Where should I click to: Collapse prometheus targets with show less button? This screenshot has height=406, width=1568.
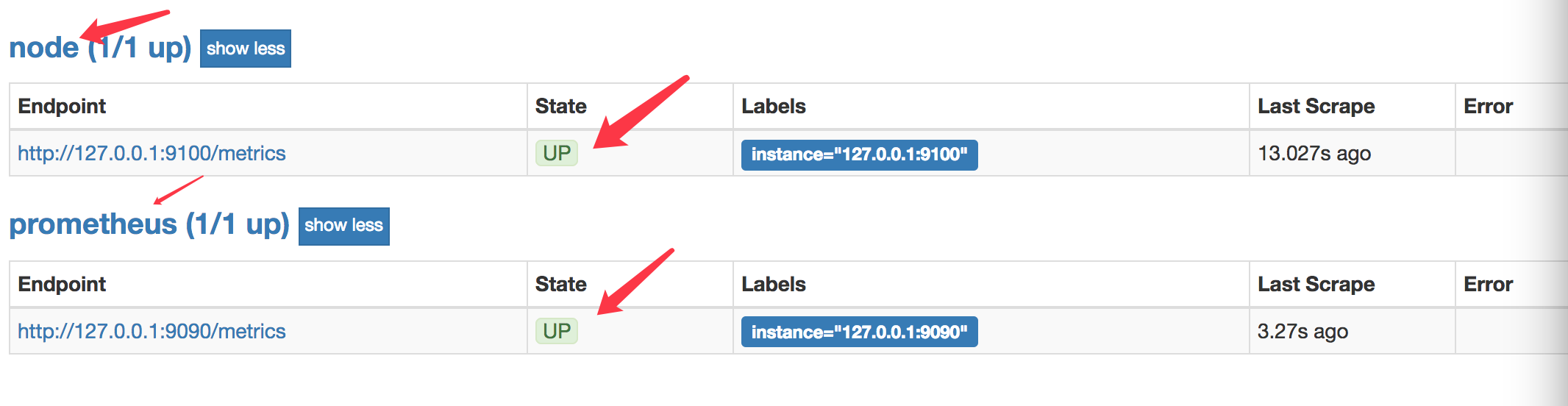[x=343, y=226]
